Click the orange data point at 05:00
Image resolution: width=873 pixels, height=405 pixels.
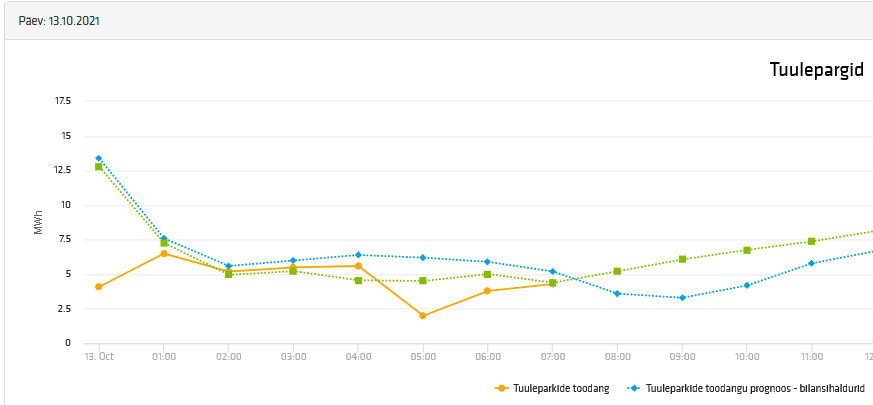423,316
